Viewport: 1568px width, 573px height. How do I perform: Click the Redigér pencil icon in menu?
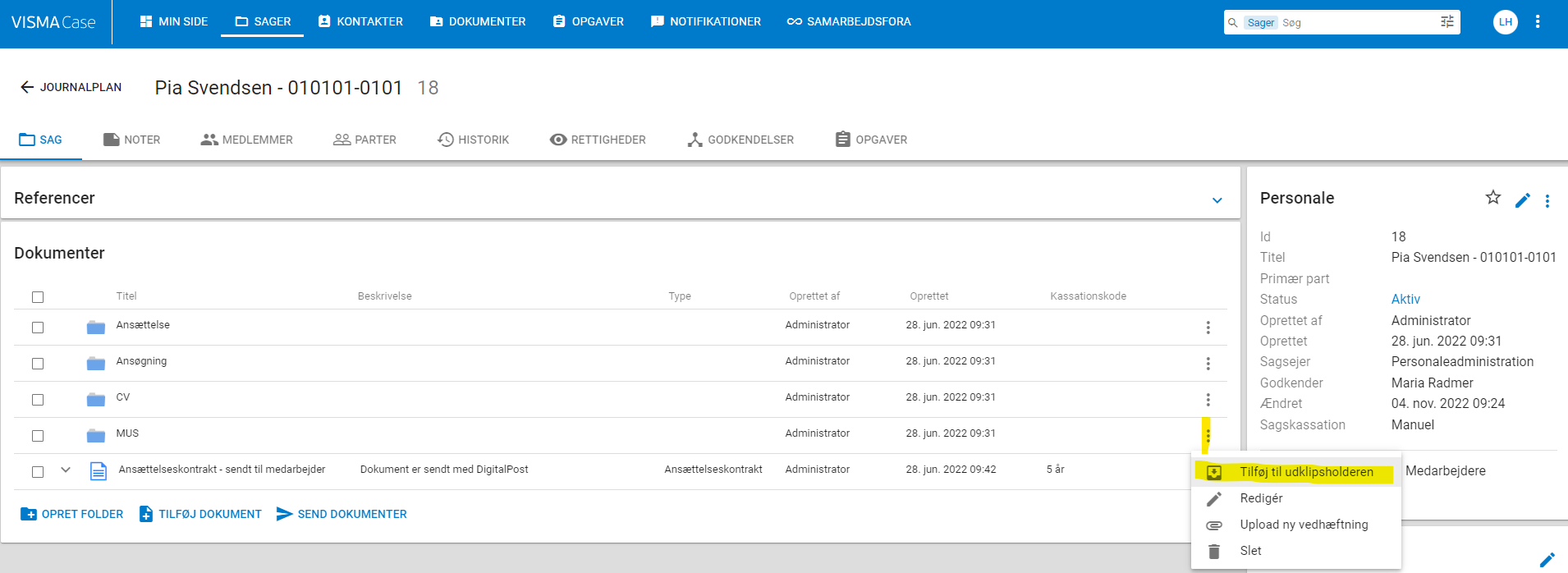coord(1214,499)
